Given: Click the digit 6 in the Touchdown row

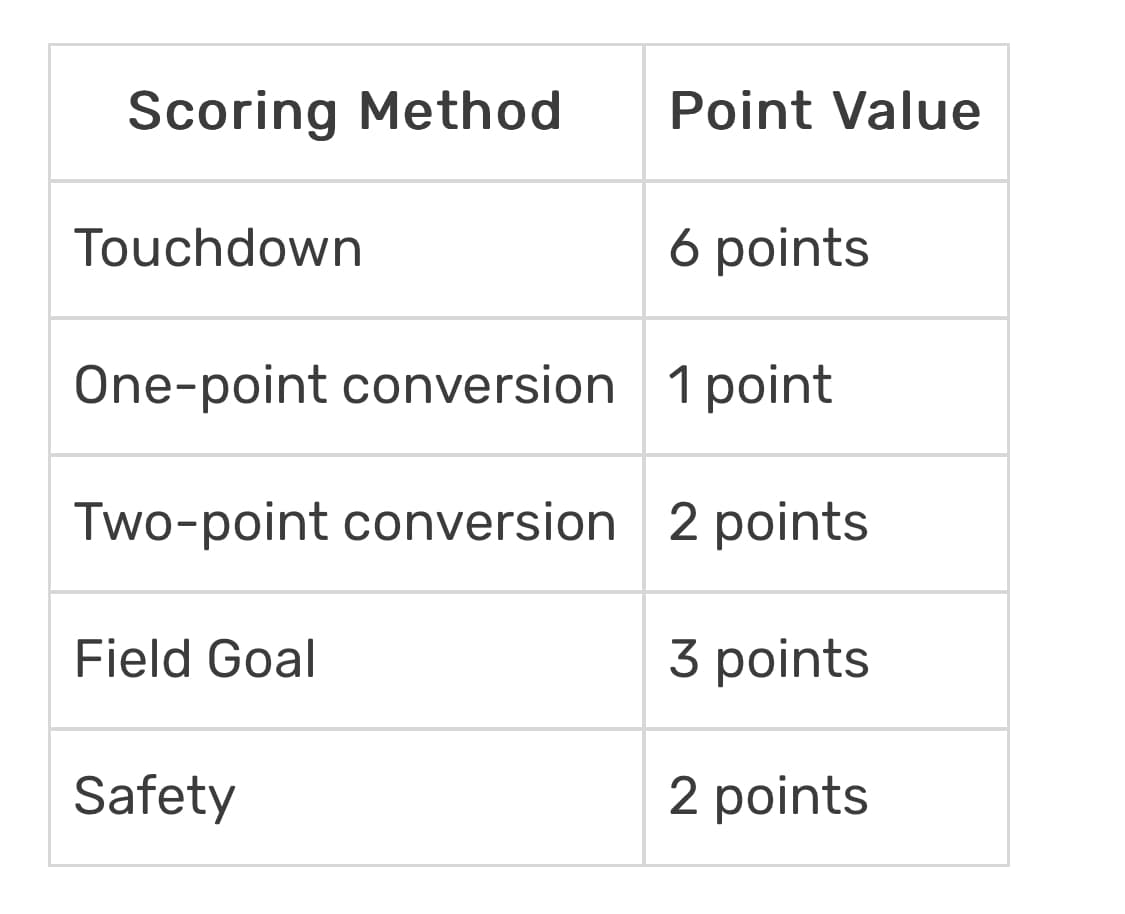Looking at the screenshot, I should click(x=684, y=248).
